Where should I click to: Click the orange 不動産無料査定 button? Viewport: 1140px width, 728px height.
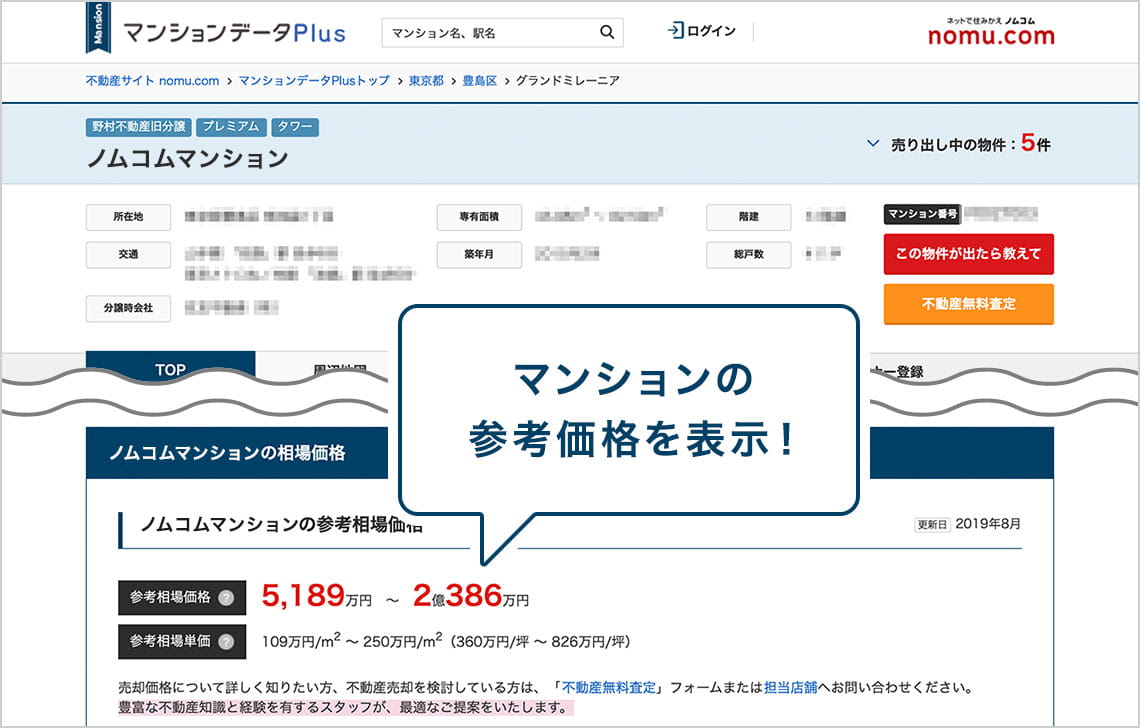tap(968, 304)
